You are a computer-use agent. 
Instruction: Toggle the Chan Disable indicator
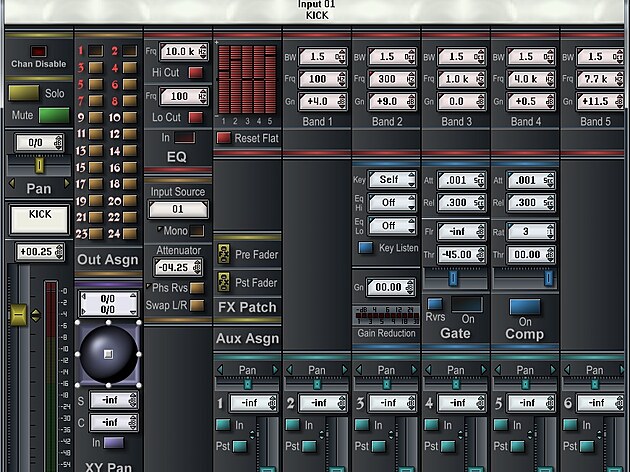(x=38, y=51)
